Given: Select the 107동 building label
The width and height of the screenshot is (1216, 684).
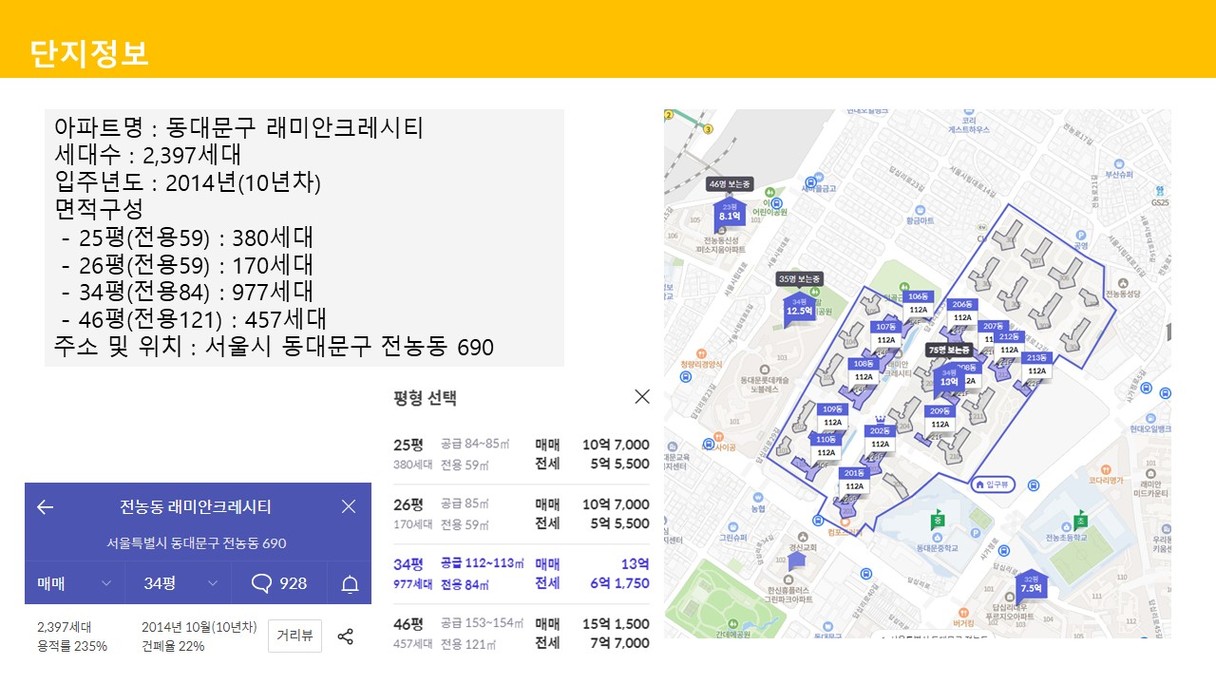Looking at the screenshot, I should tap(886, 333).
